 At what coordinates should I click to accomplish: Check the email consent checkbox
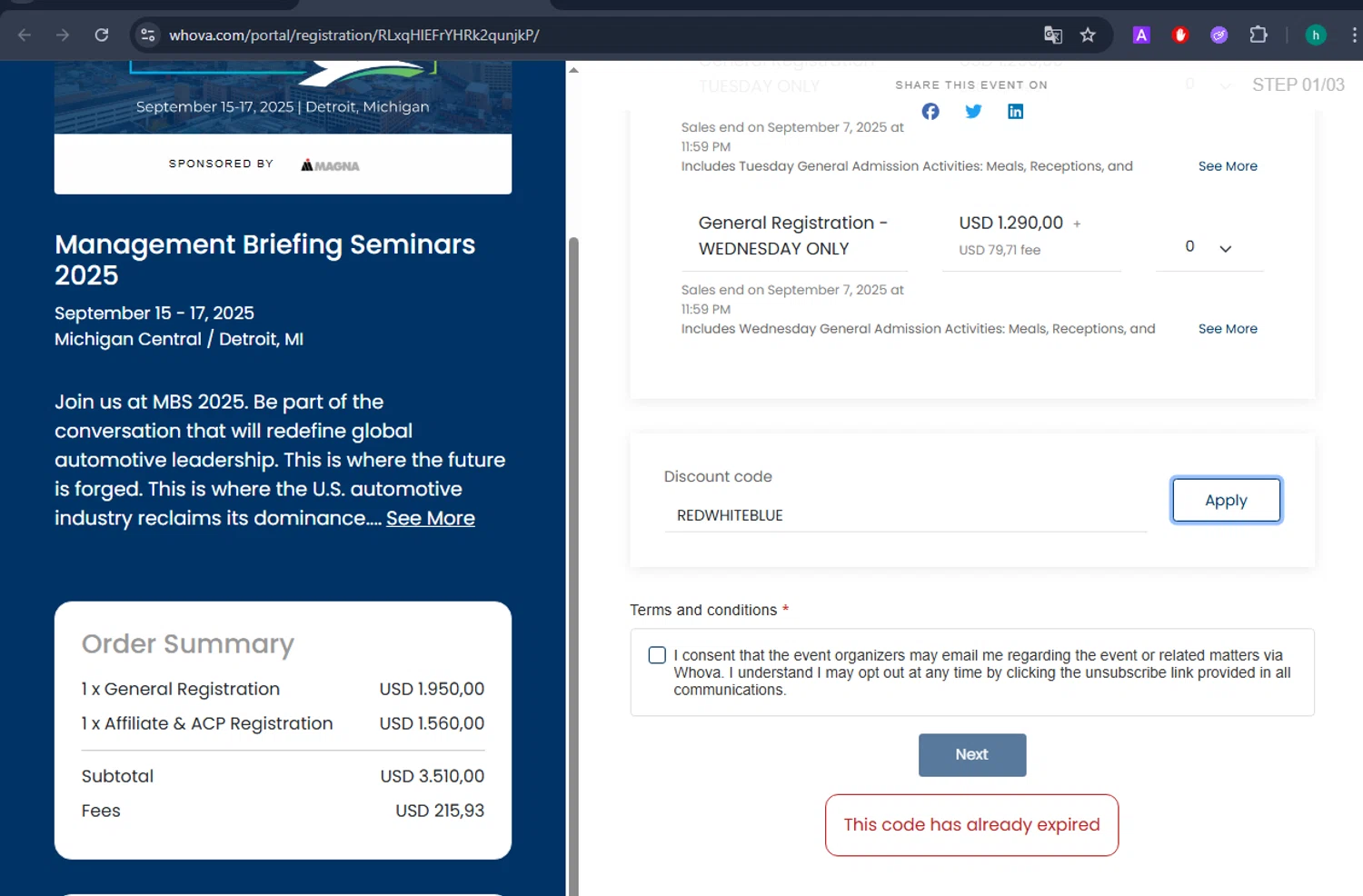point(657,655)
